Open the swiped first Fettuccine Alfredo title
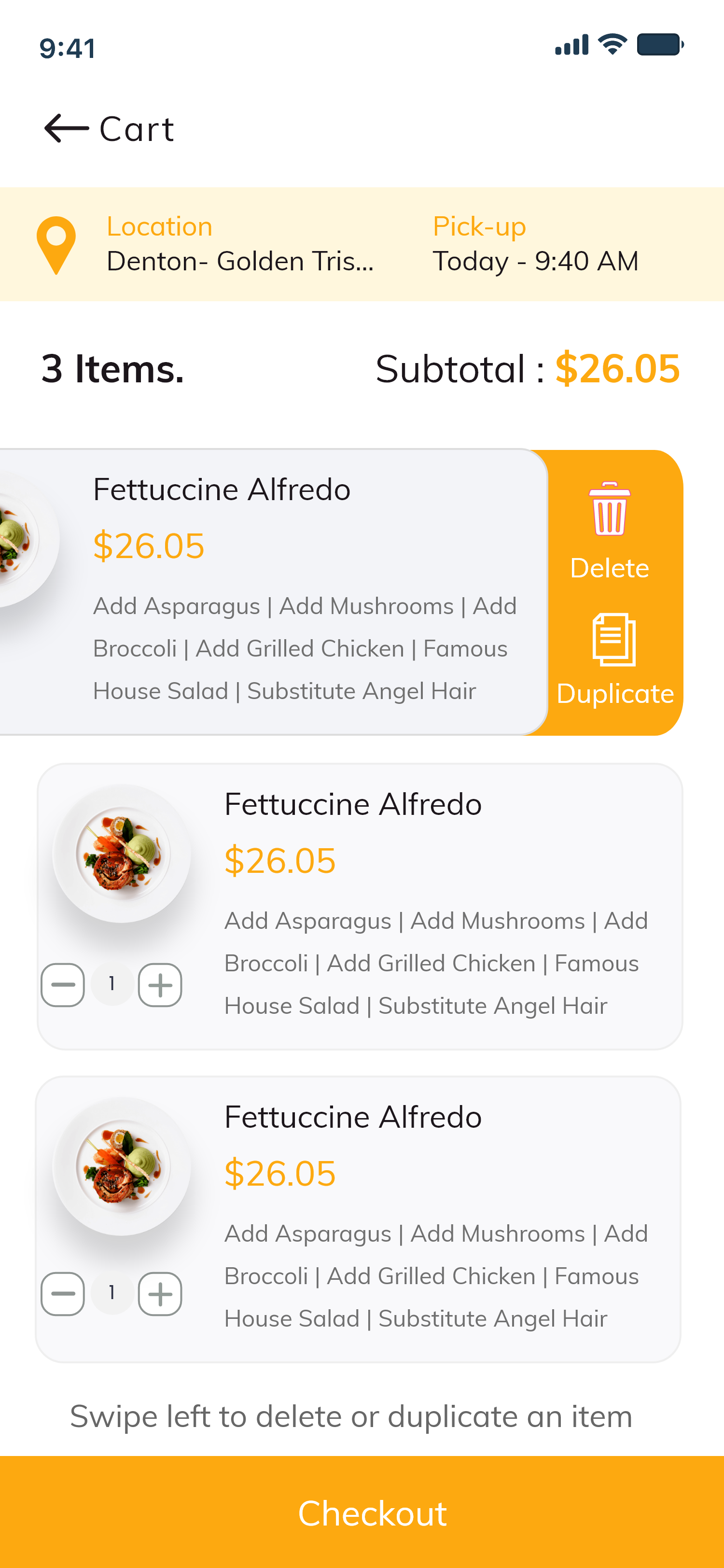The height and width of the screenshot is (1568, 724). (x=222, y=490)
